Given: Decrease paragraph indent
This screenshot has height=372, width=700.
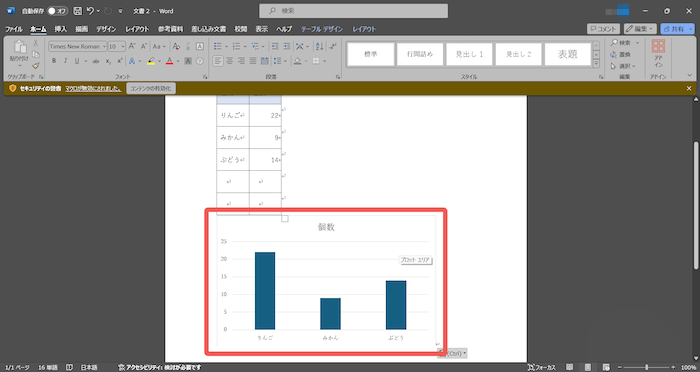Looking at the screenshot, I should tap(275, 46).
